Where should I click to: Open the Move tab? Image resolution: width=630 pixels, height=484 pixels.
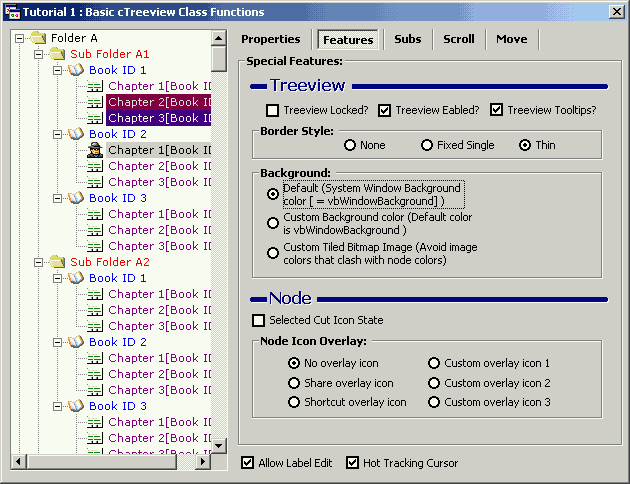click(511, 39)
